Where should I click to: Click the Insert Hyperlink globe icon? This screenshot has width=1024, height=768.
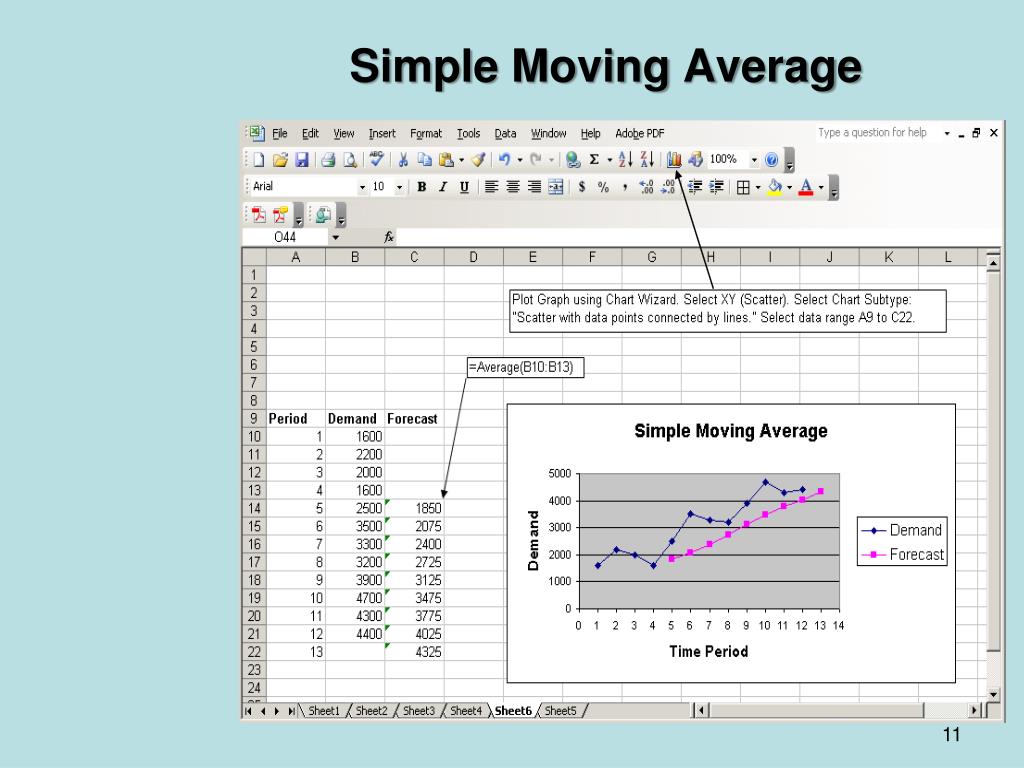coord(573,159)
